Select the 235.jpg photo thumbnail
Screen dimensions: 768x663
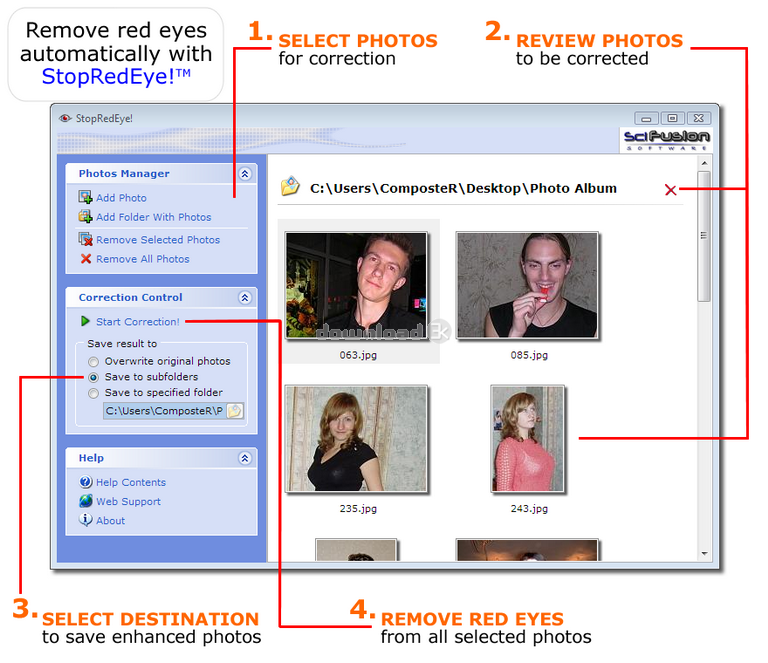click(357, 439)
